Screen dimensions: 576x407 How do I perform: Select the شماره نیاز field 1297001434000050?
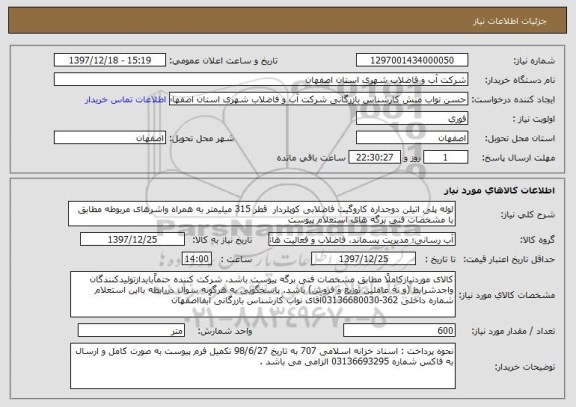point(412,60)
